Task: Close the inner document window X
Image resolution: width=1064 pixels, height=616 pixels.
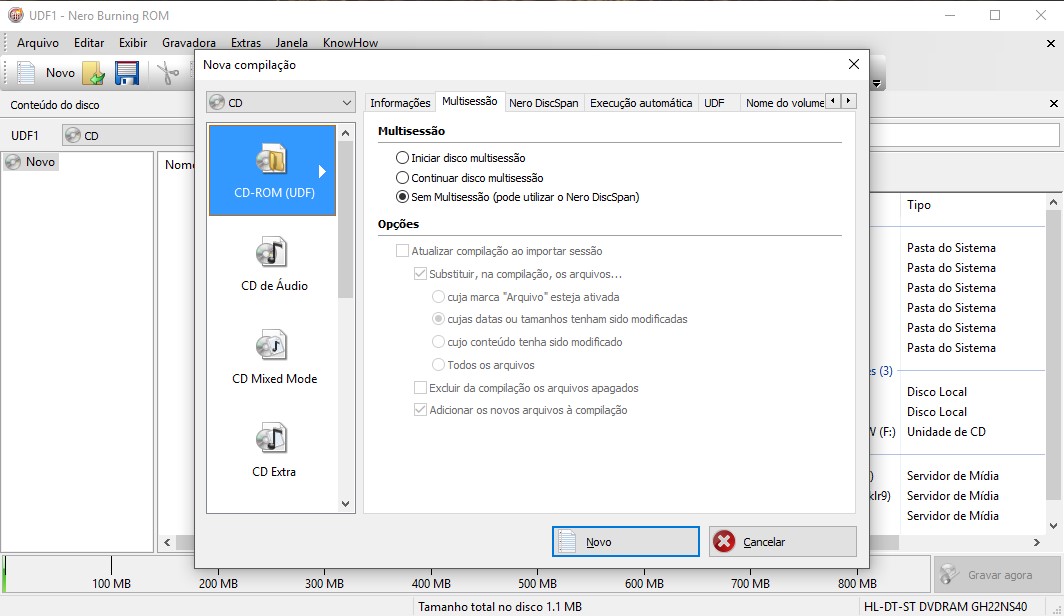Action: tap(1050, 43)
